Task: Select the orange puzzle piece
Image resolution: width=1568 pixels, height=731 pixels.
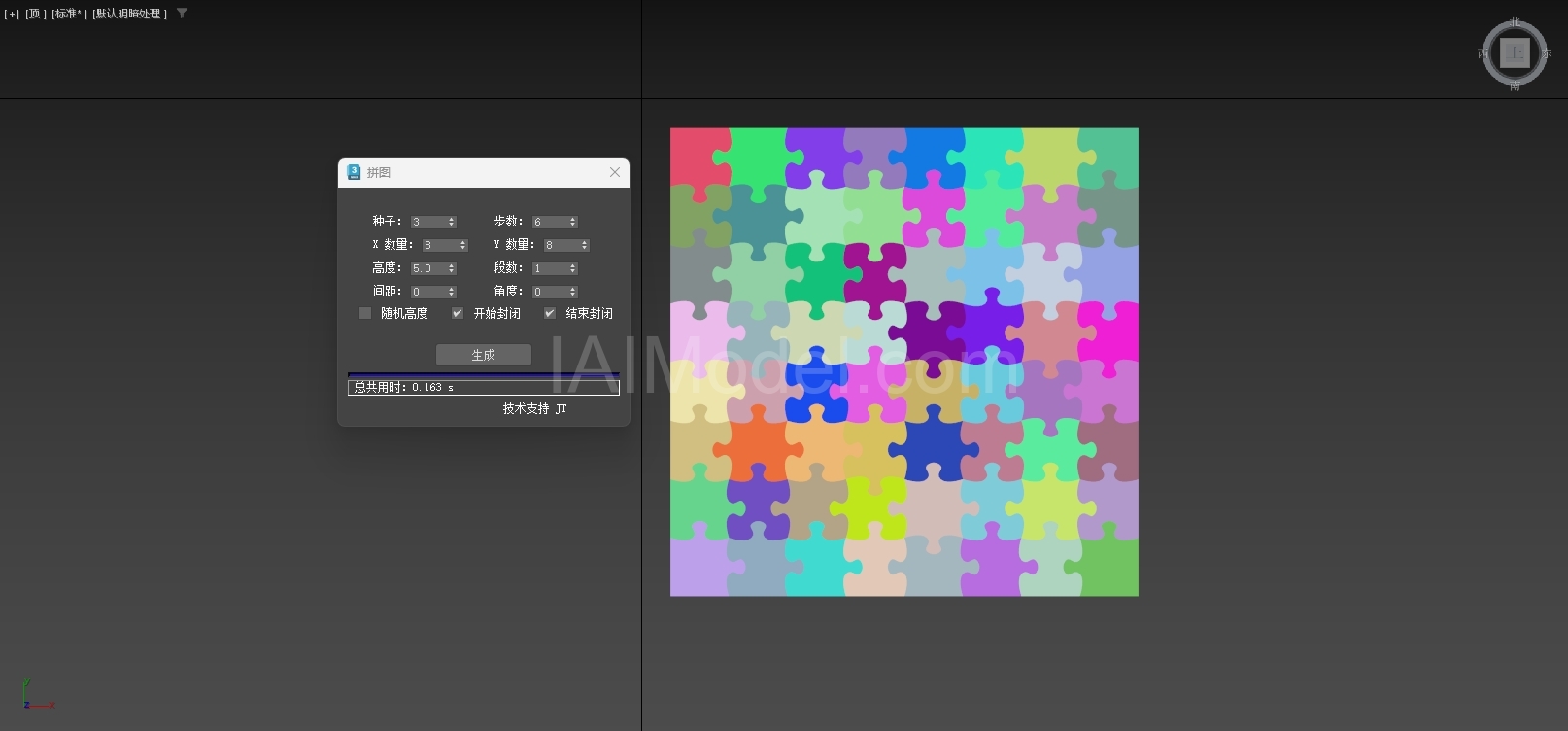Action: (x=757, y=448)
